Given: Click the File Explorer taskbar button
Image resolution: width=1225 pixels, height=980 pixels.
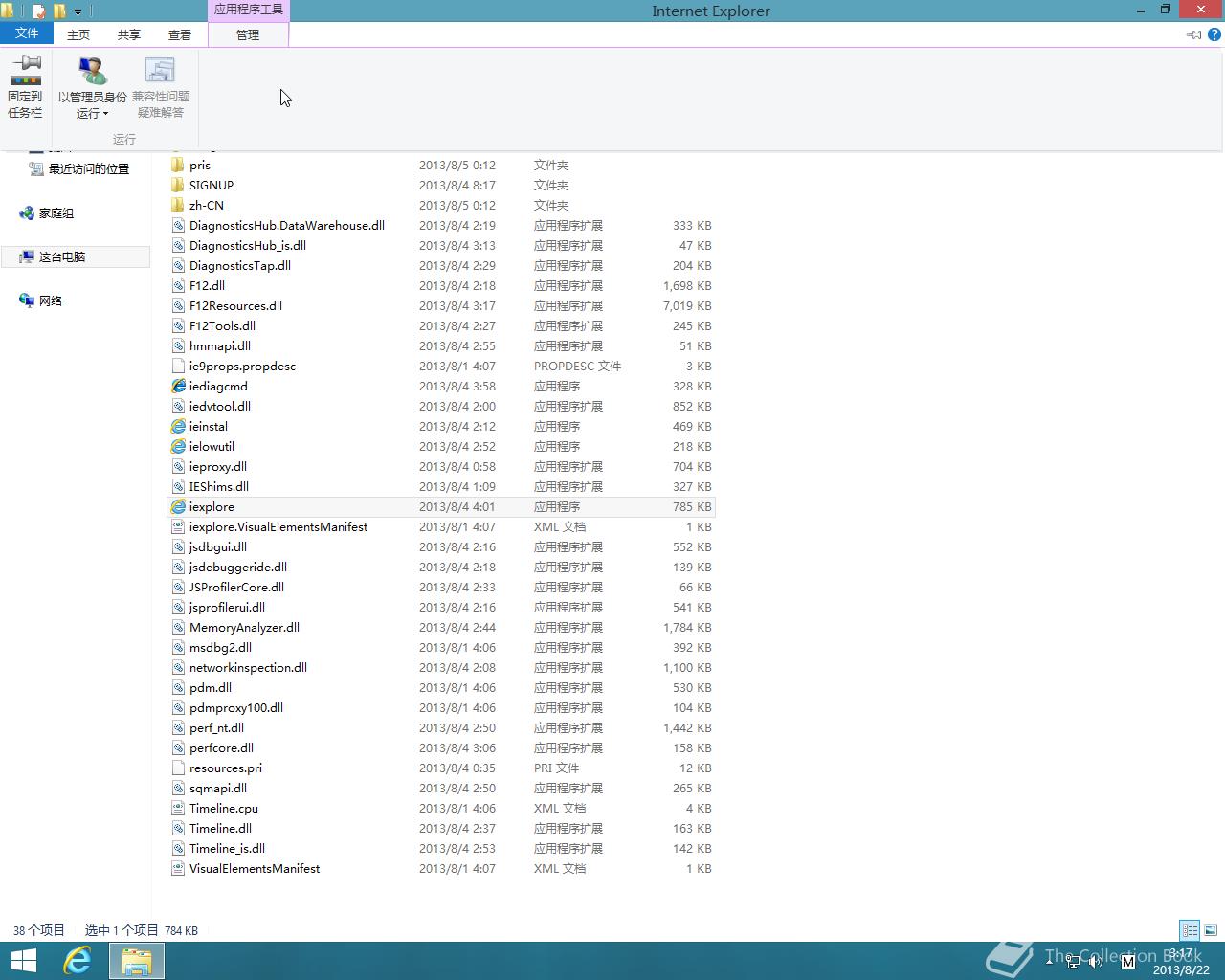Looking at the screenshot, I should (x=137, y=961).
